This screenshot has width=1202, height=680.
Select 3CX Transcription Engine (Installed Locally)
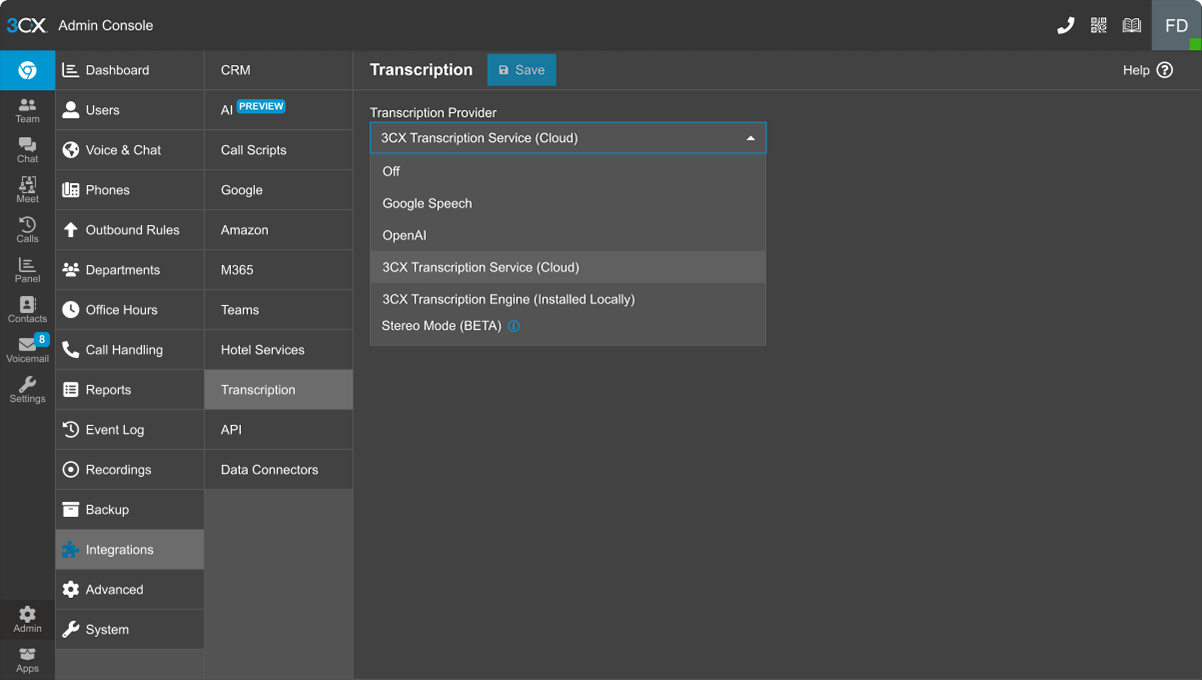pos(508,299)
